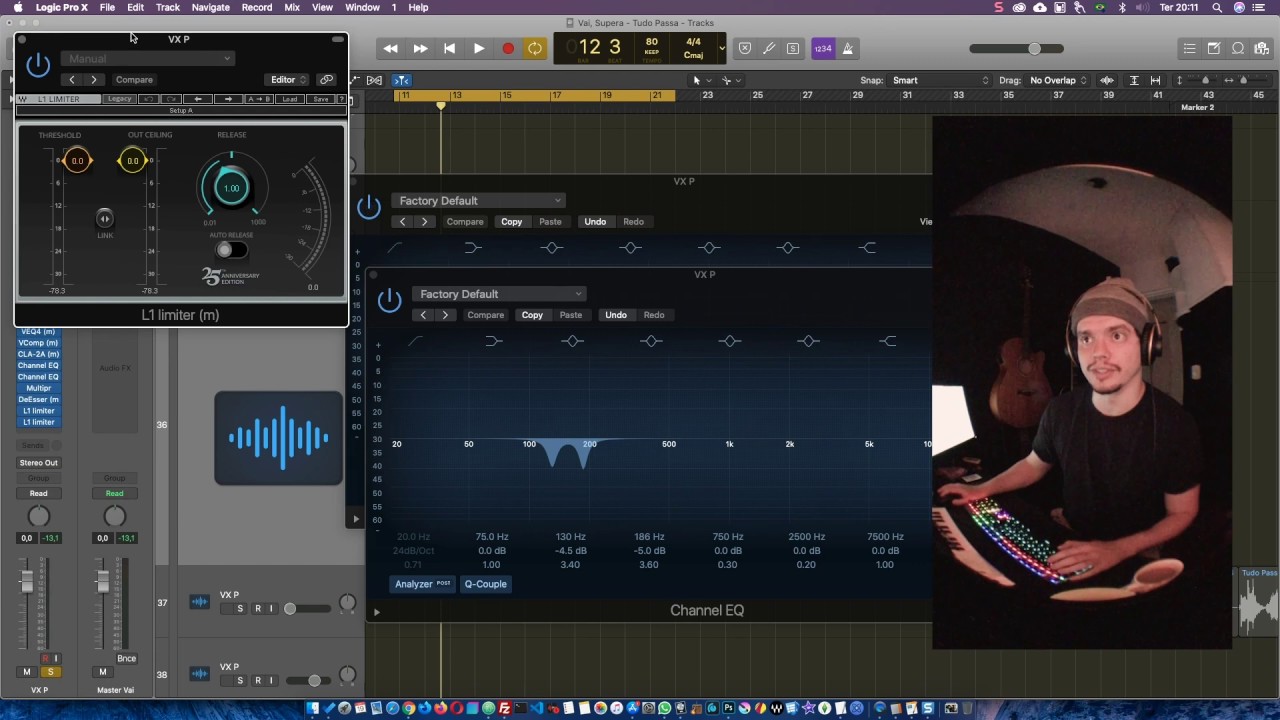The height and width of the screenshot is (720, 1280).
Task: Click the 130 Hz parametric band icon
Action: point(572,341)
